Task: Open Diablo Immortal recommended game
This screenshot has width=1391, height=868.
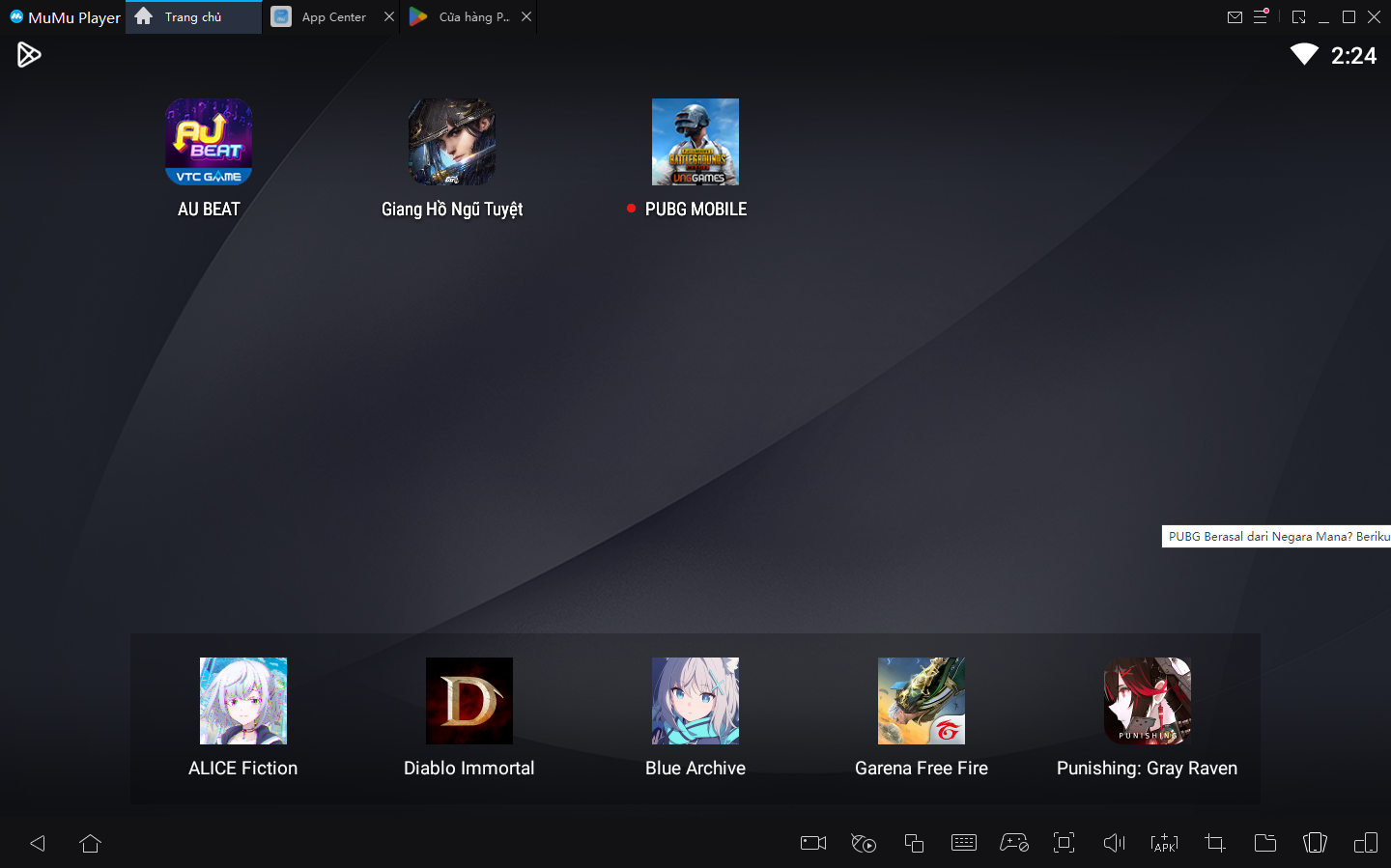Action: point(468,701)
